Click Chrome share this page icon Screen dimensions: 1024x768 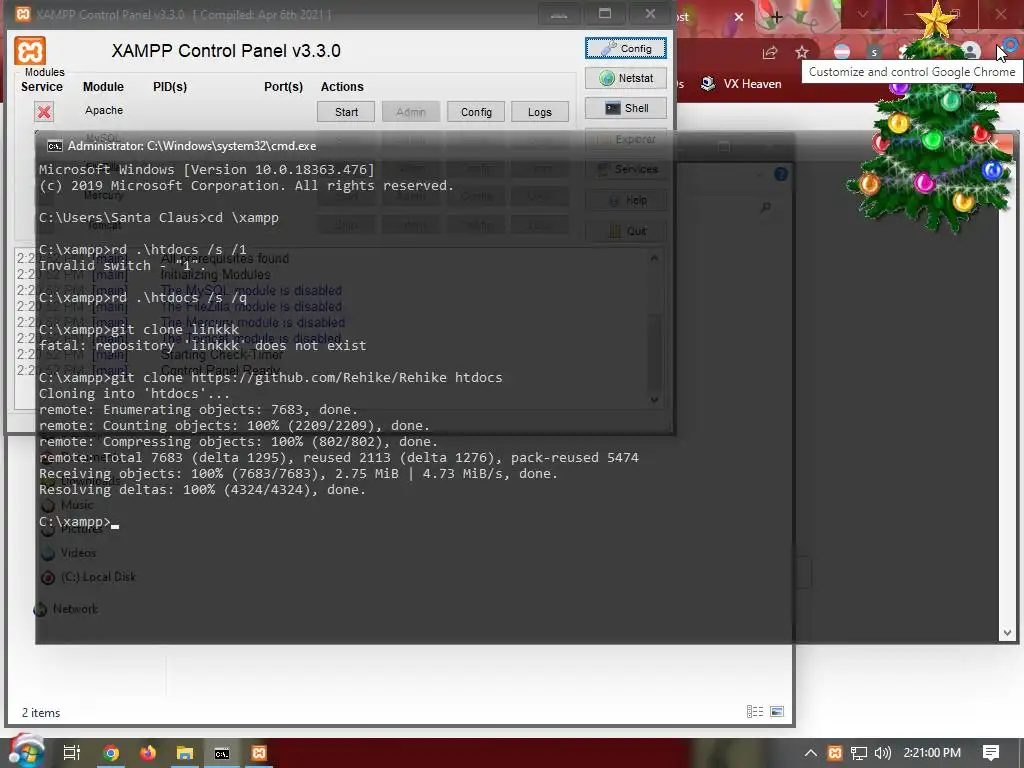[x=770, y=52]
